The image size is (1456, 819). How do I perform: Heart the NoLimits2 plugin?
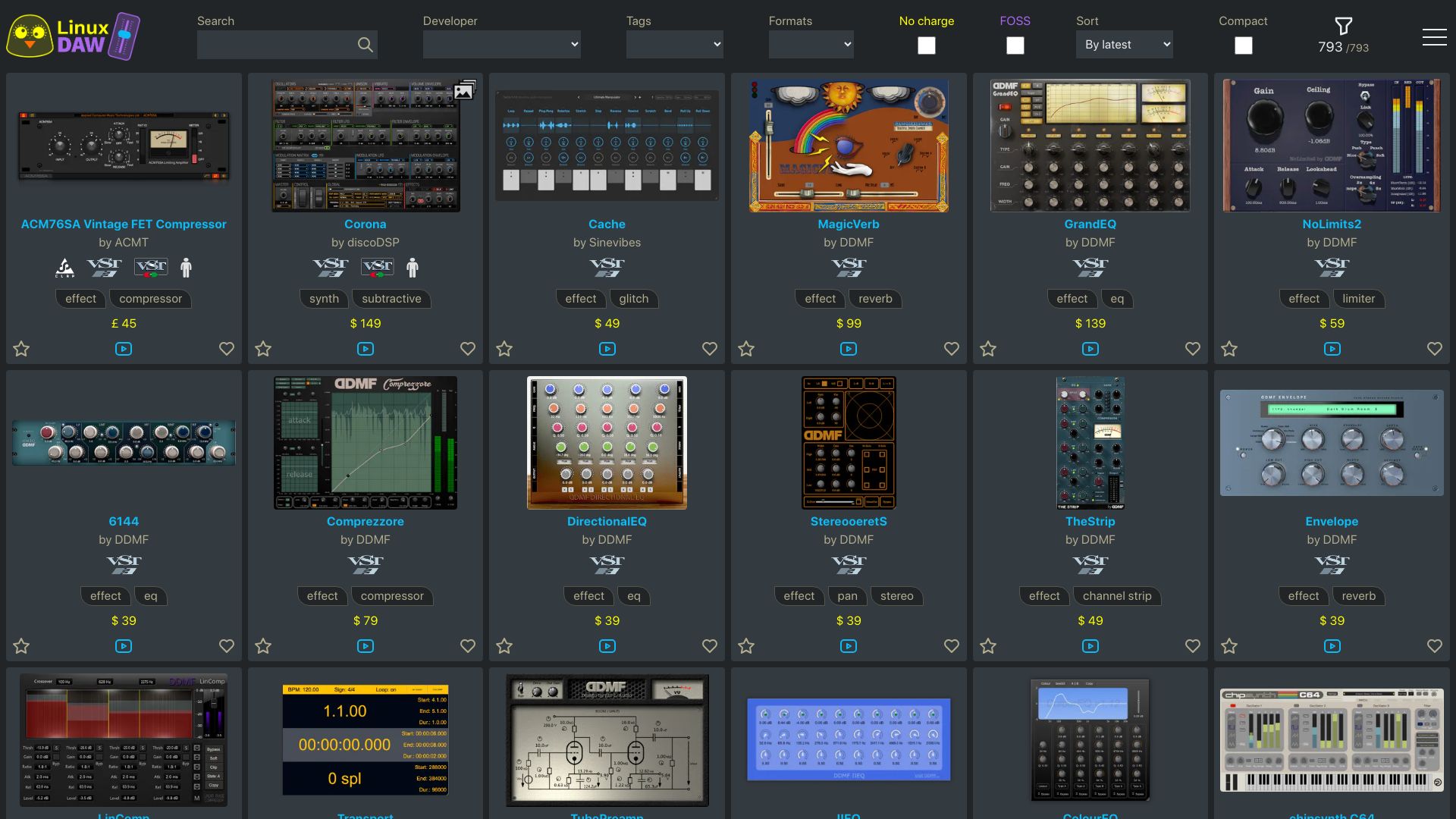(x=1435, y=349)
